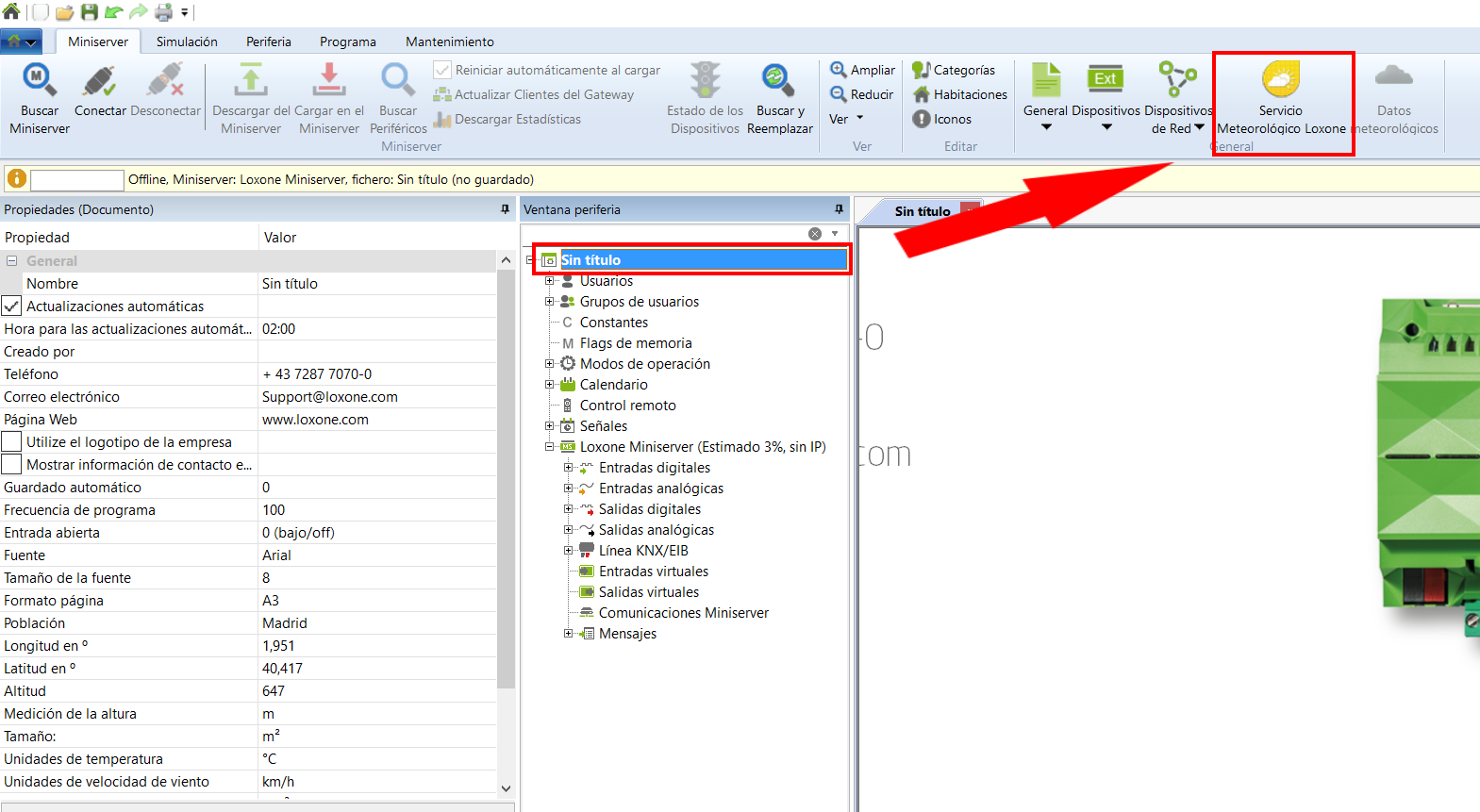Open Categorías in the Editar group
This screenshot has width=1480, height=812.
tap(954, 70)
